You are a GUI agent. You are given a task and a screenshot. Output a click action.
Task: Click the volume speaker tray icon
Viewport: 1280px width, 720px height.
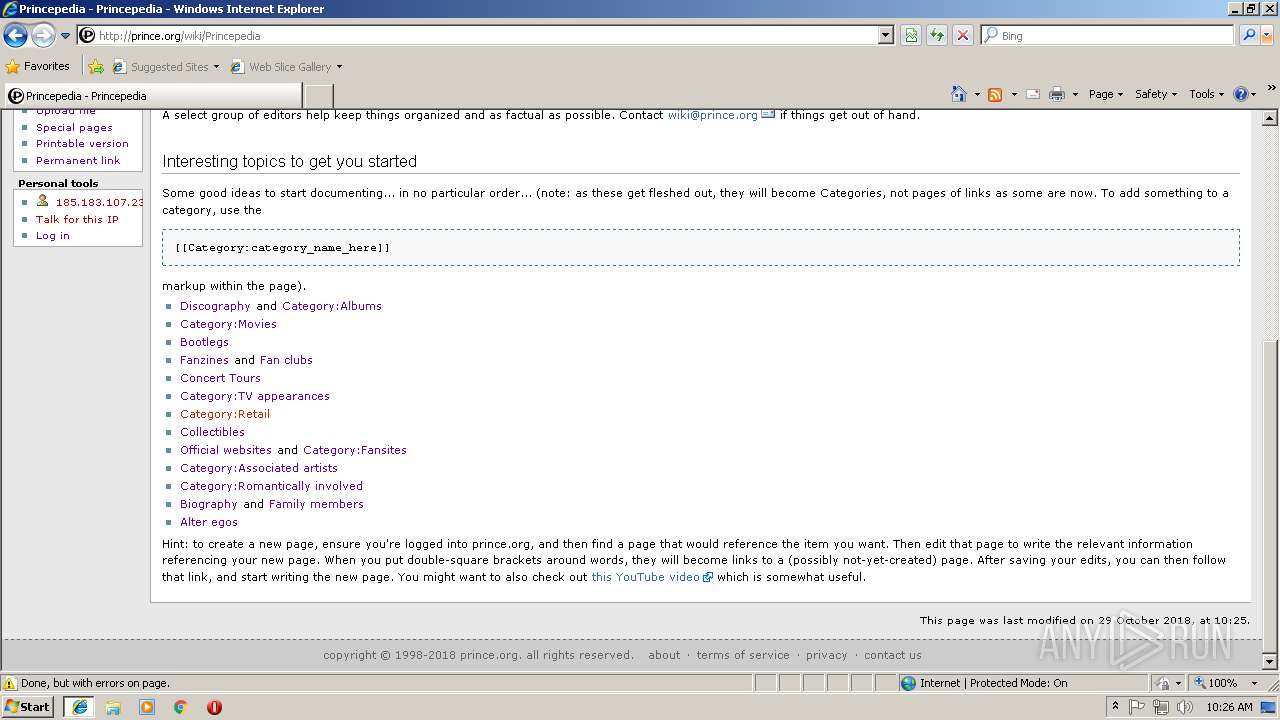[x=1184, y=707]
